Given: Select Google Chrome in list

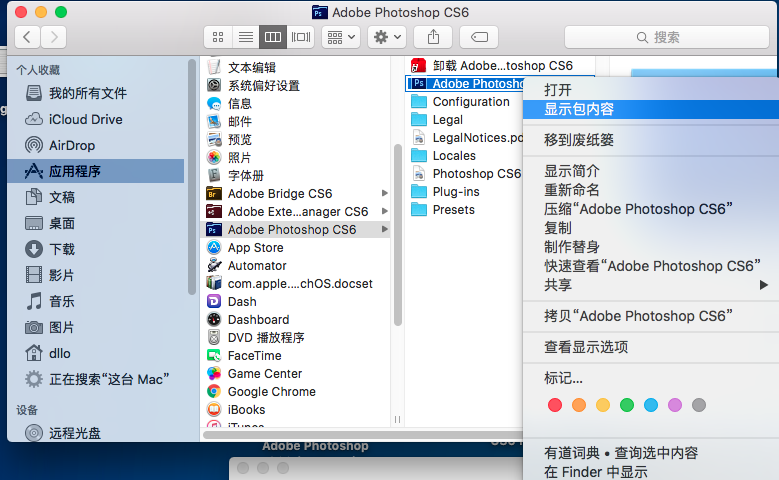Looking at the screenshot, I should pos(295,392).
